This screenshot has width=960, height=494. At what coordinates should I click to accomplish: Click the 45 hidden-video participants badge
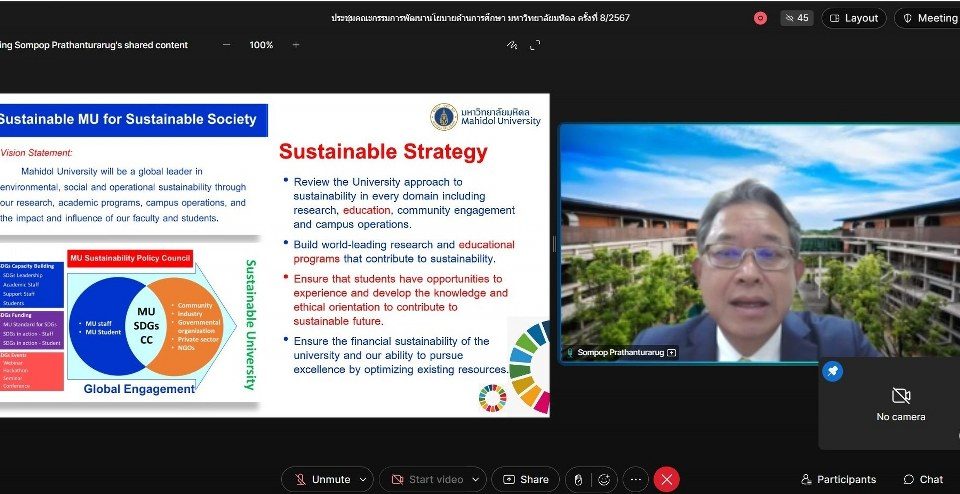tap(797, 18)
